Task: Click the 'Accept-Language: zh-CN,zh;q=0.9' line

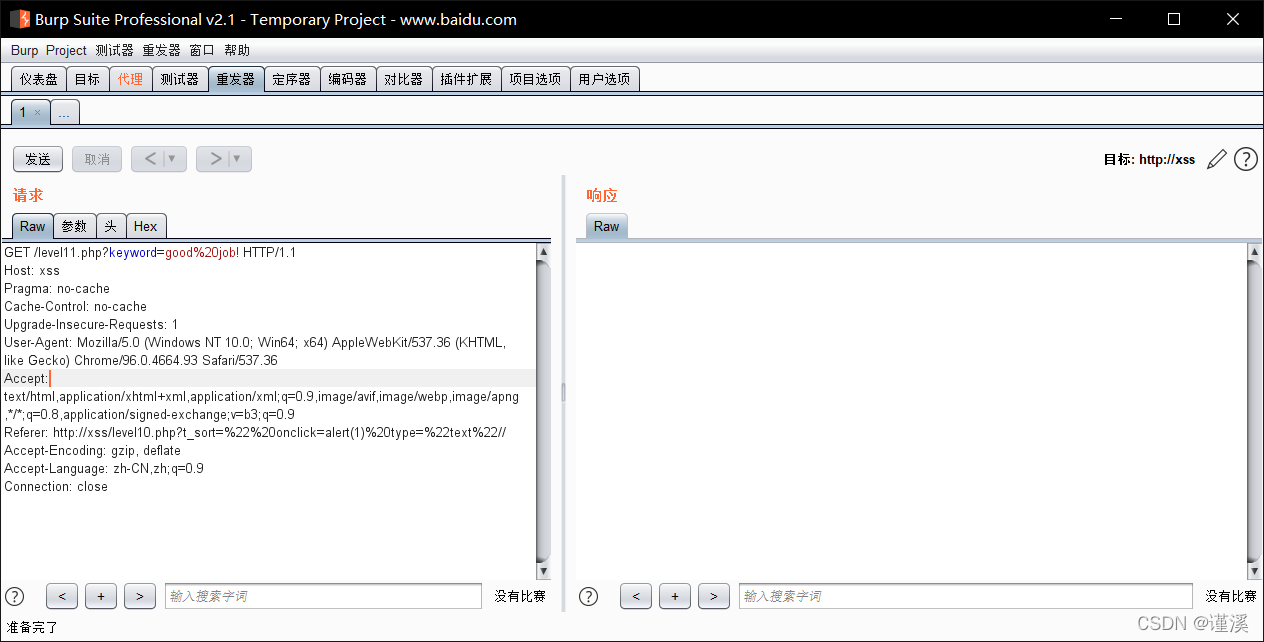Action: (104, 469)
